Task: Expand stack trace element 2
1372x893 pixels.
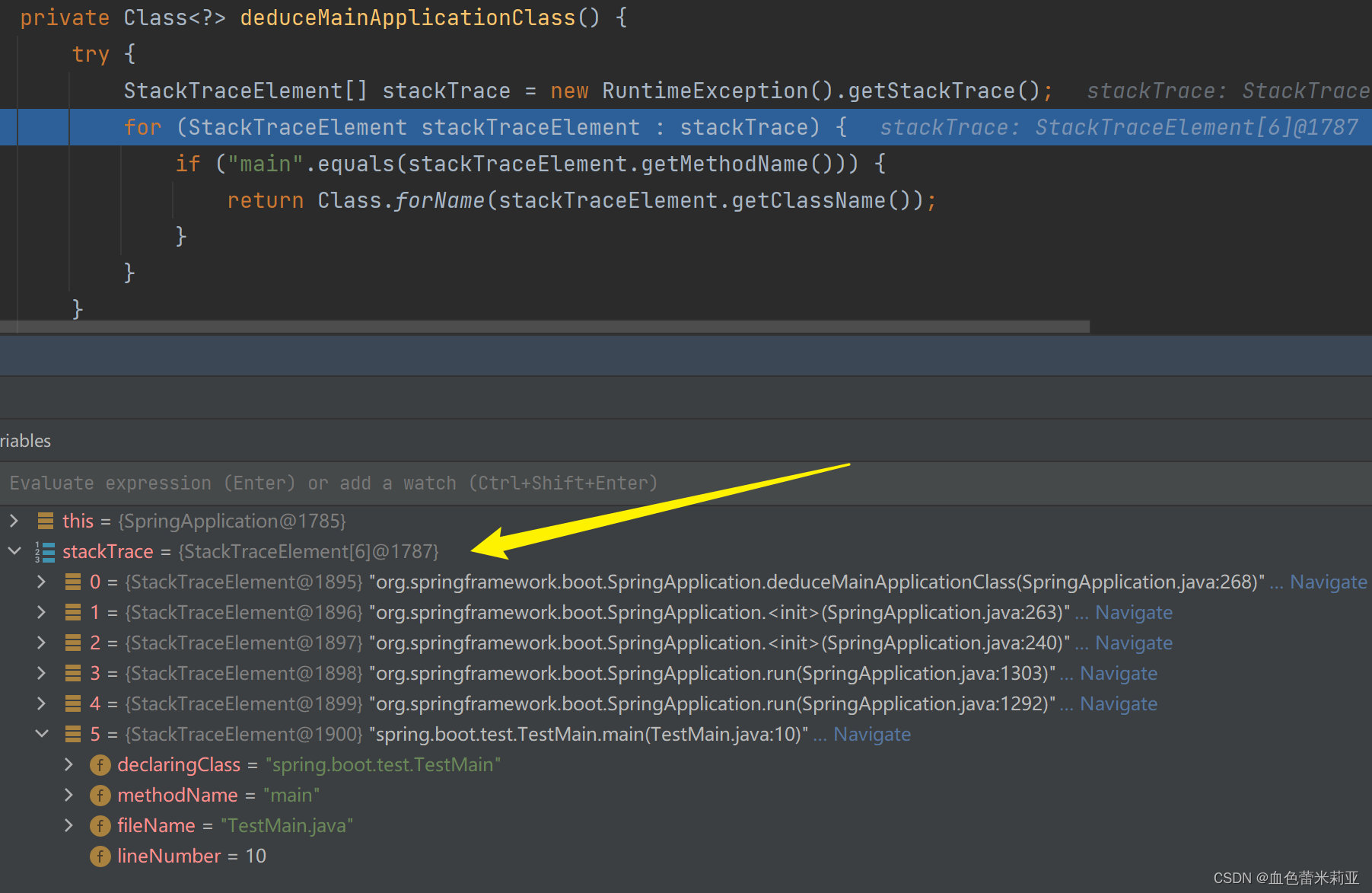Action: coord(42,643)
